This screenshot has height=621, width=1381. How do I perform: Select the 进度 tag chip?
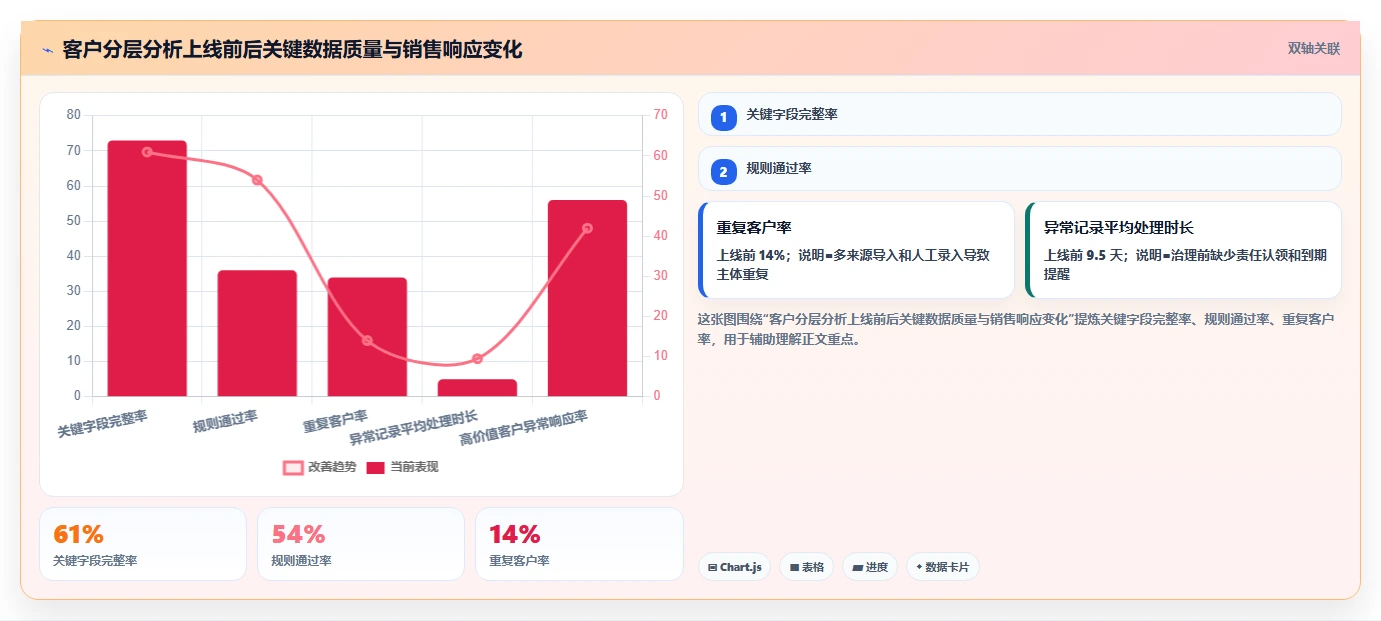pos(870,567)
